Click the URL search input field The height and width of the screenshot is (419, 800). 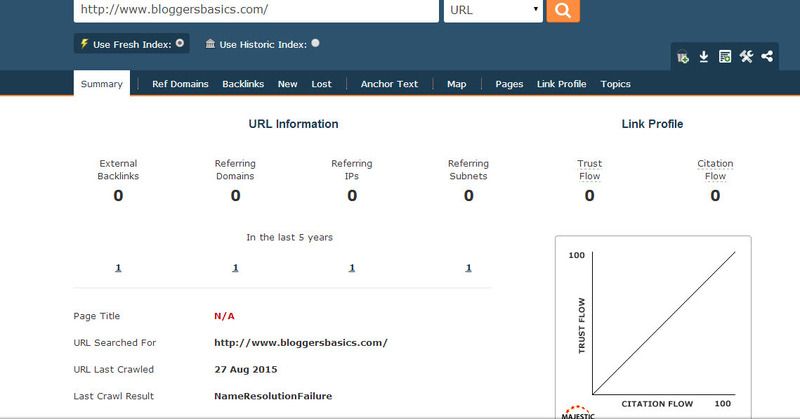[x=256, y=10]
